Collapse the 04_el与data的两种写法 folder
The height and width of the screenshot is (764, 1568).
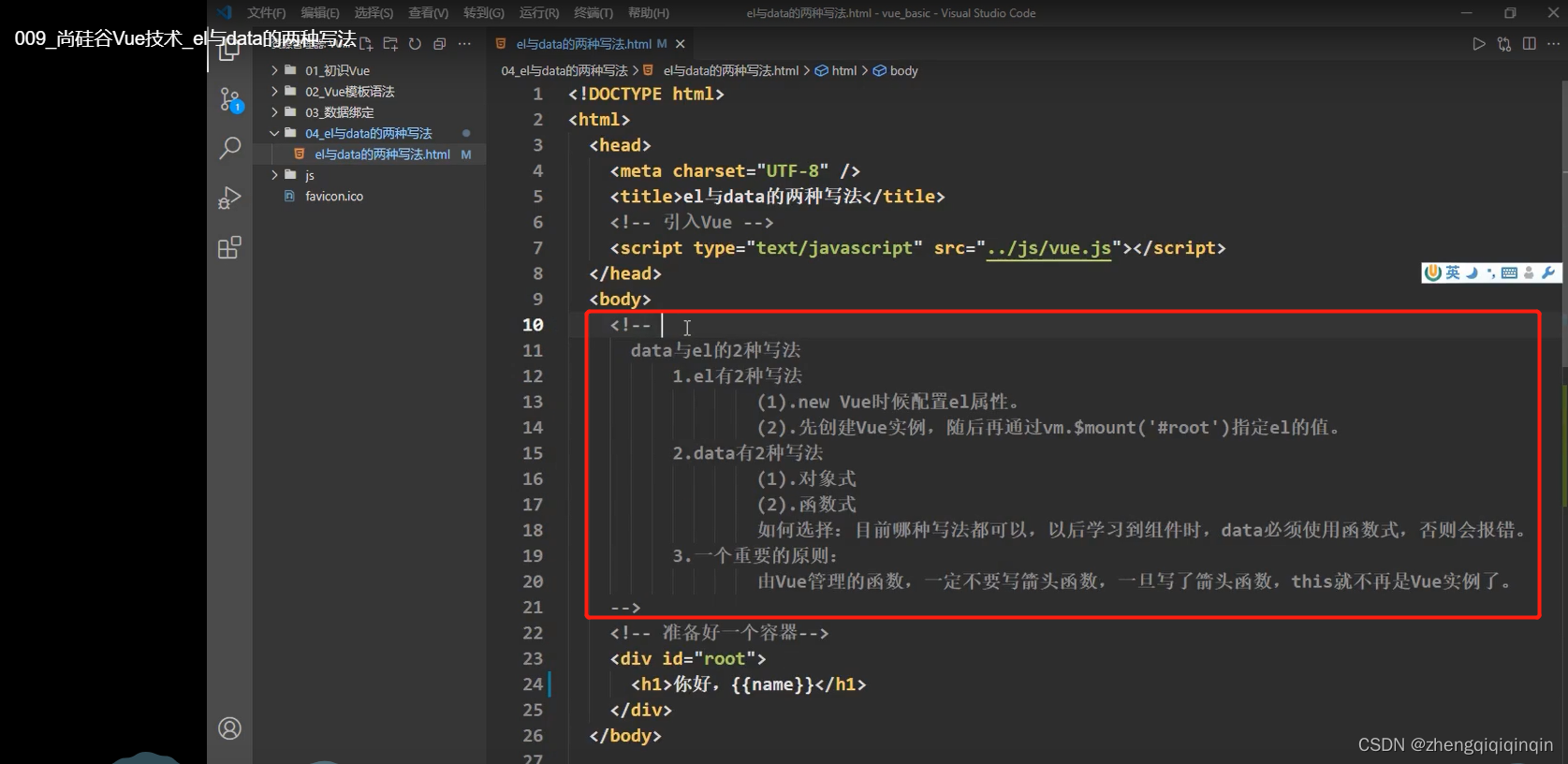[x=369, y=133]
